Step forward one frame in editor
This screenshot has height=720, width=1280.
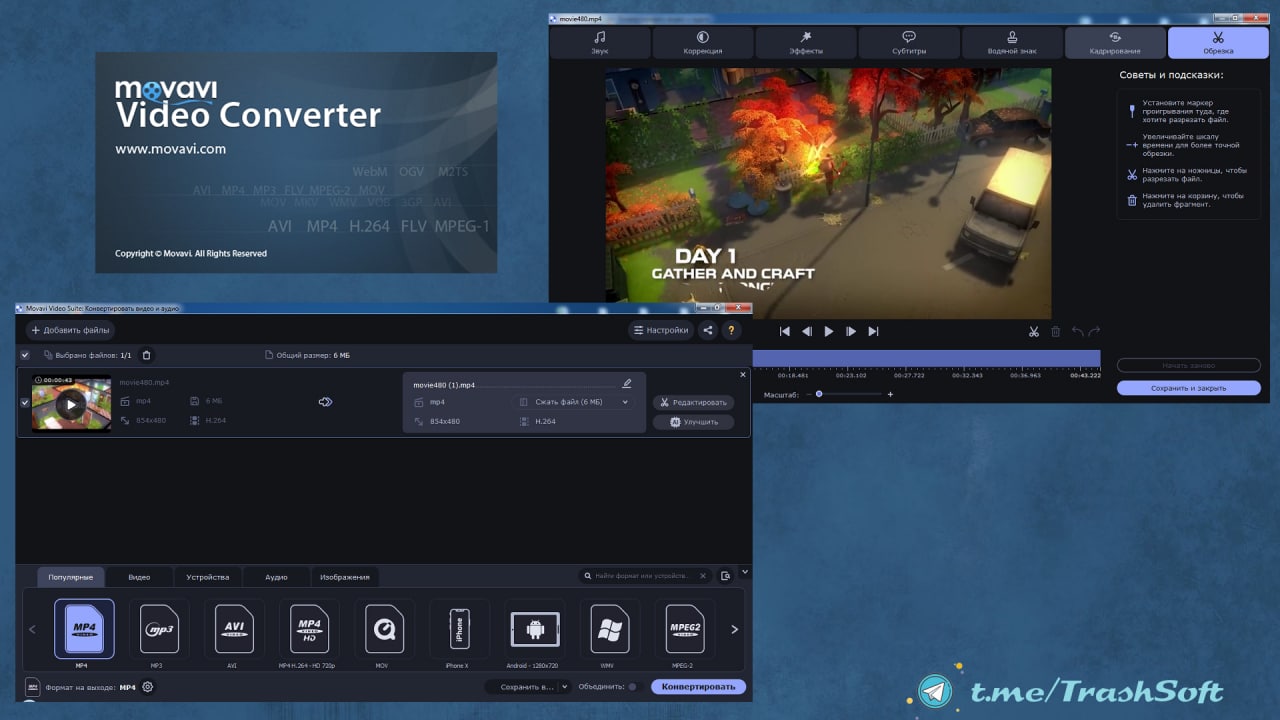[851, 331]
